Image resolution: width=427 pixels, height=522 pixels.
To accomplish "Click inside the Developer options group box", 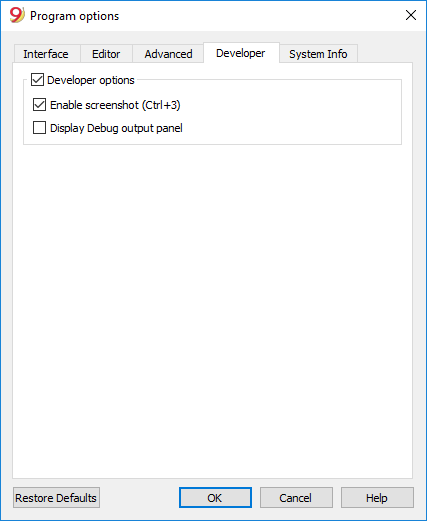I will coord(290,117).
